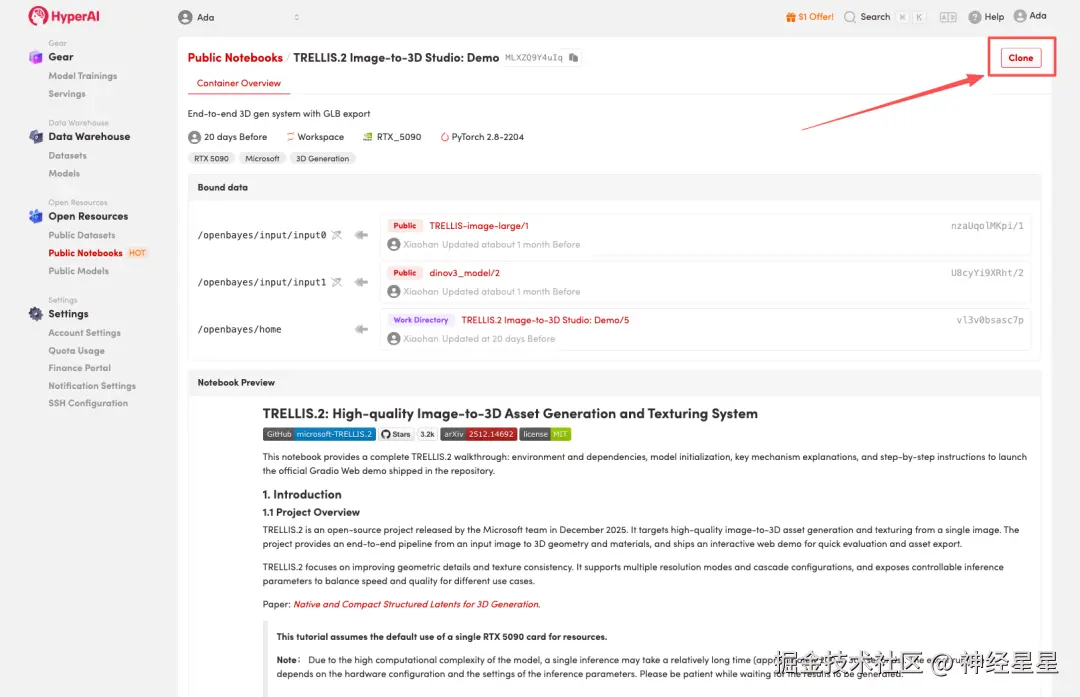Click the Workspace icon in the info row
The image size is (1080, 697).
point(290,137)
